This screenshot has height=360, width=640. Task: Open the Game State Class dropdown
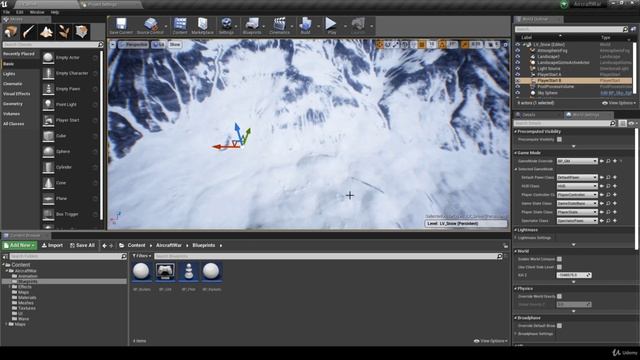(577, 204)
